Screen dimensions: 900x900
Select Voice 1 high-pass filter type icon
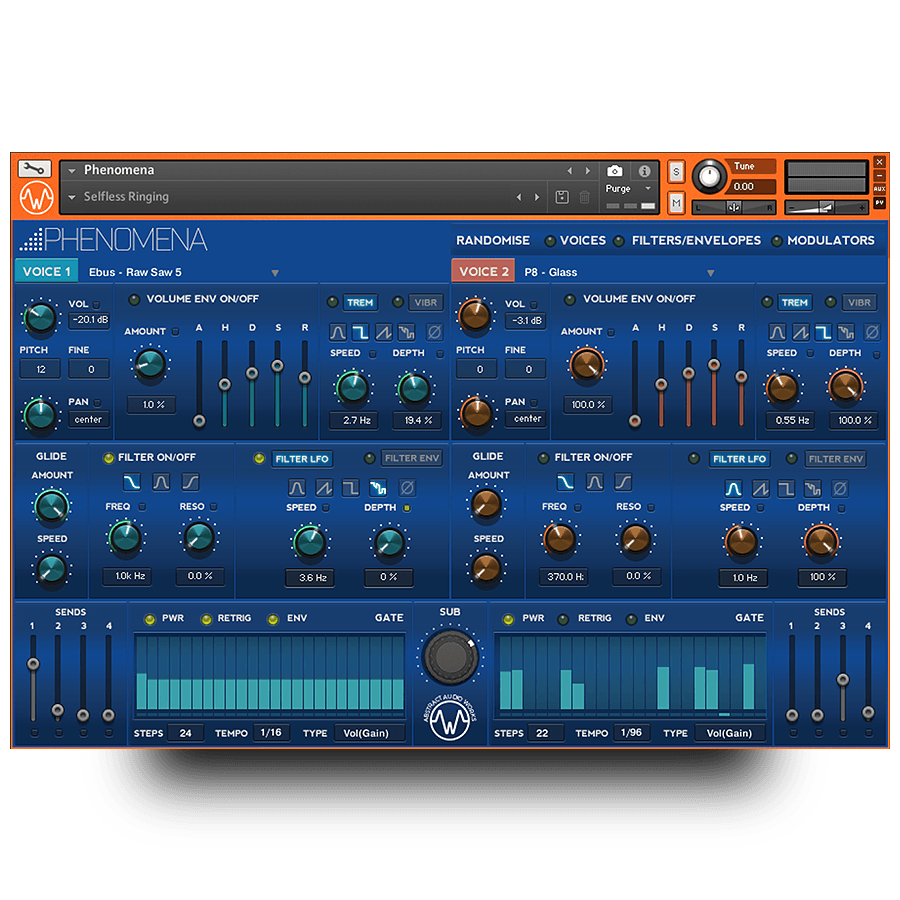pos(191,482)
